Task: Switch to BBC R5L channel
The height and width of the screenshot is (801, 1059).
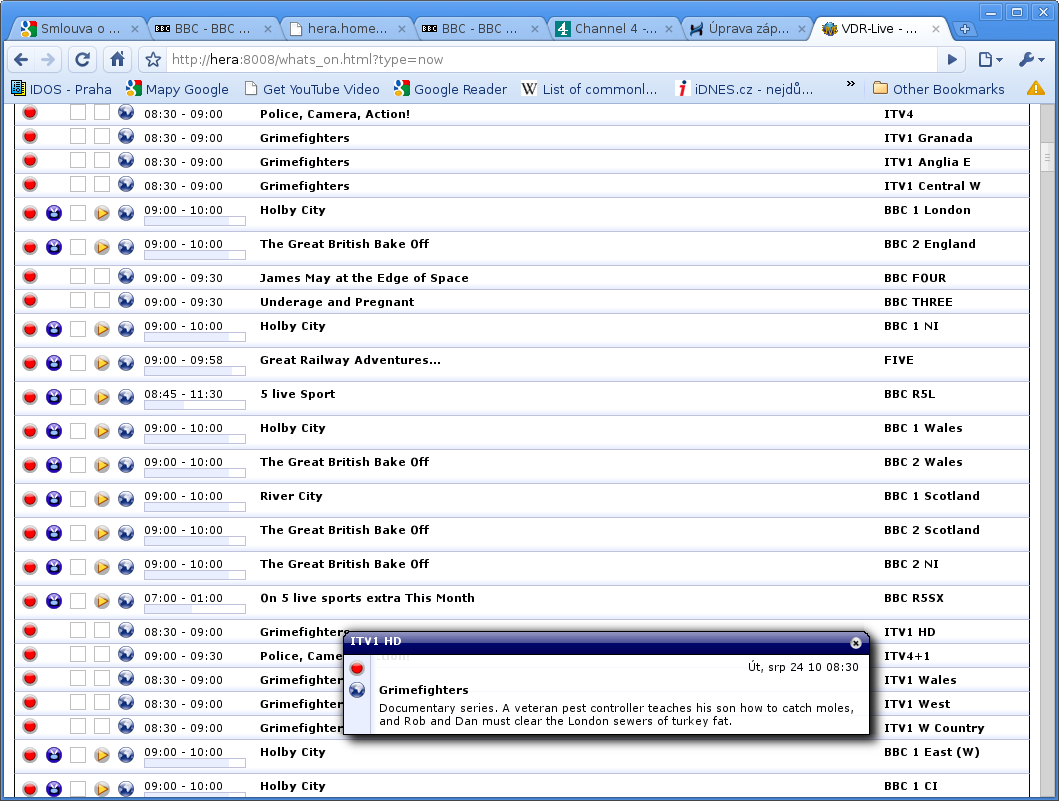Action: coord(54,397)
